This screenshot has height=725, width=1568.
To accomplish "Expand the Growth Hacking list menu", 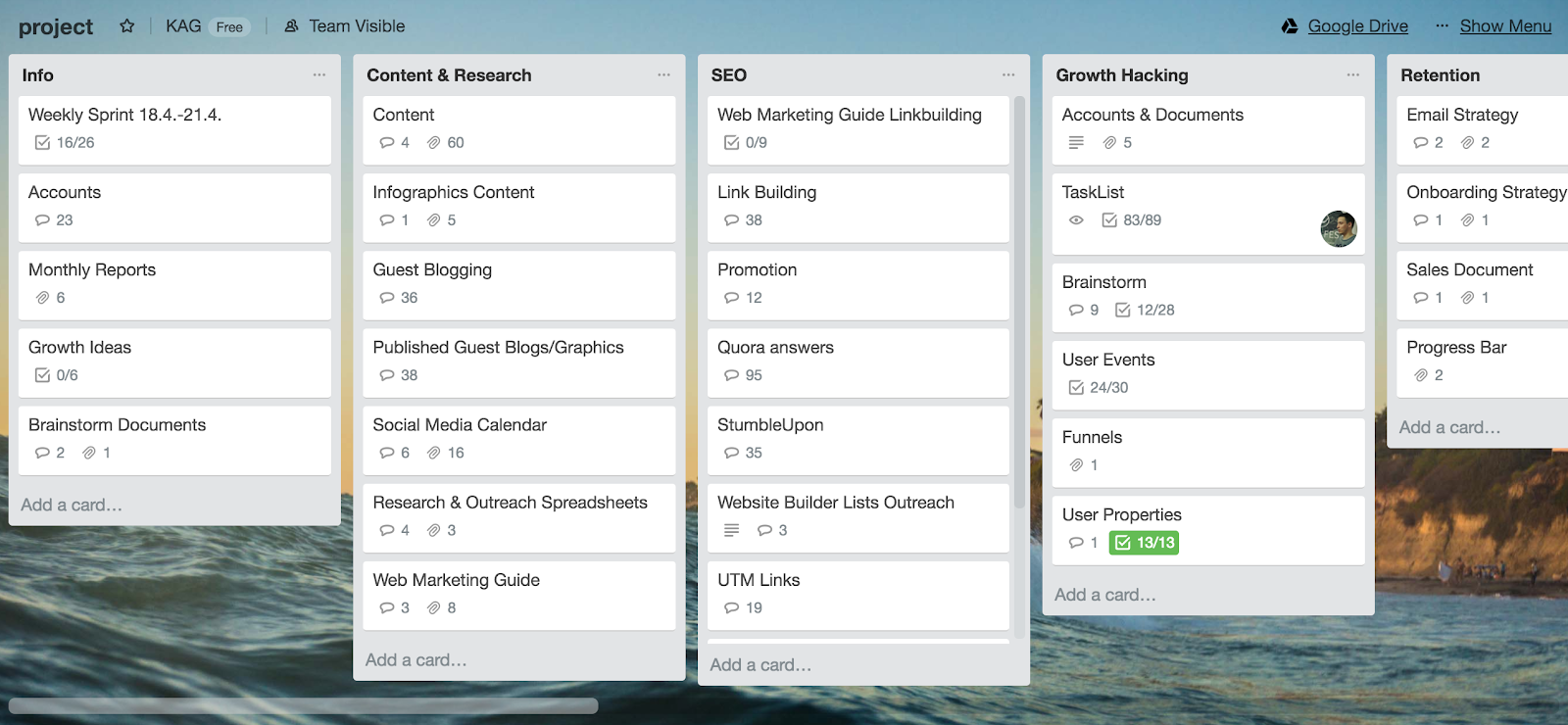I will (x=1352, y=75).
